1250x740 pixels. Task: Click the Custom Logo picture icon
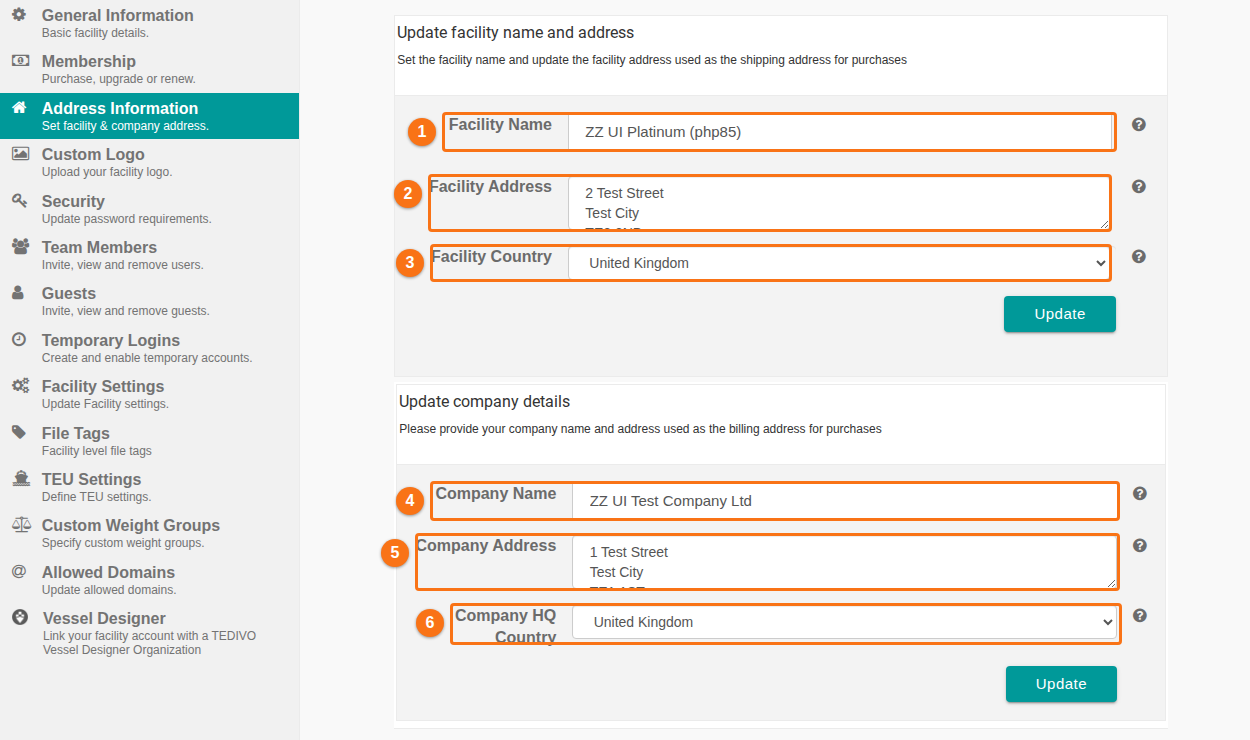(x=19, y=154)
